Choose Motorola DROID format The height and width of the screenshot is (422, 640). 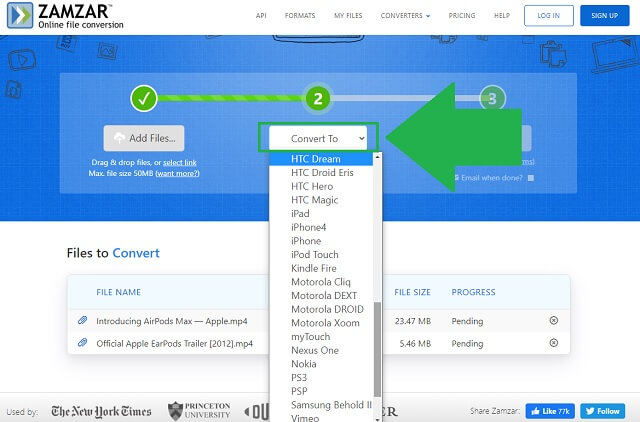coord(321,309)
